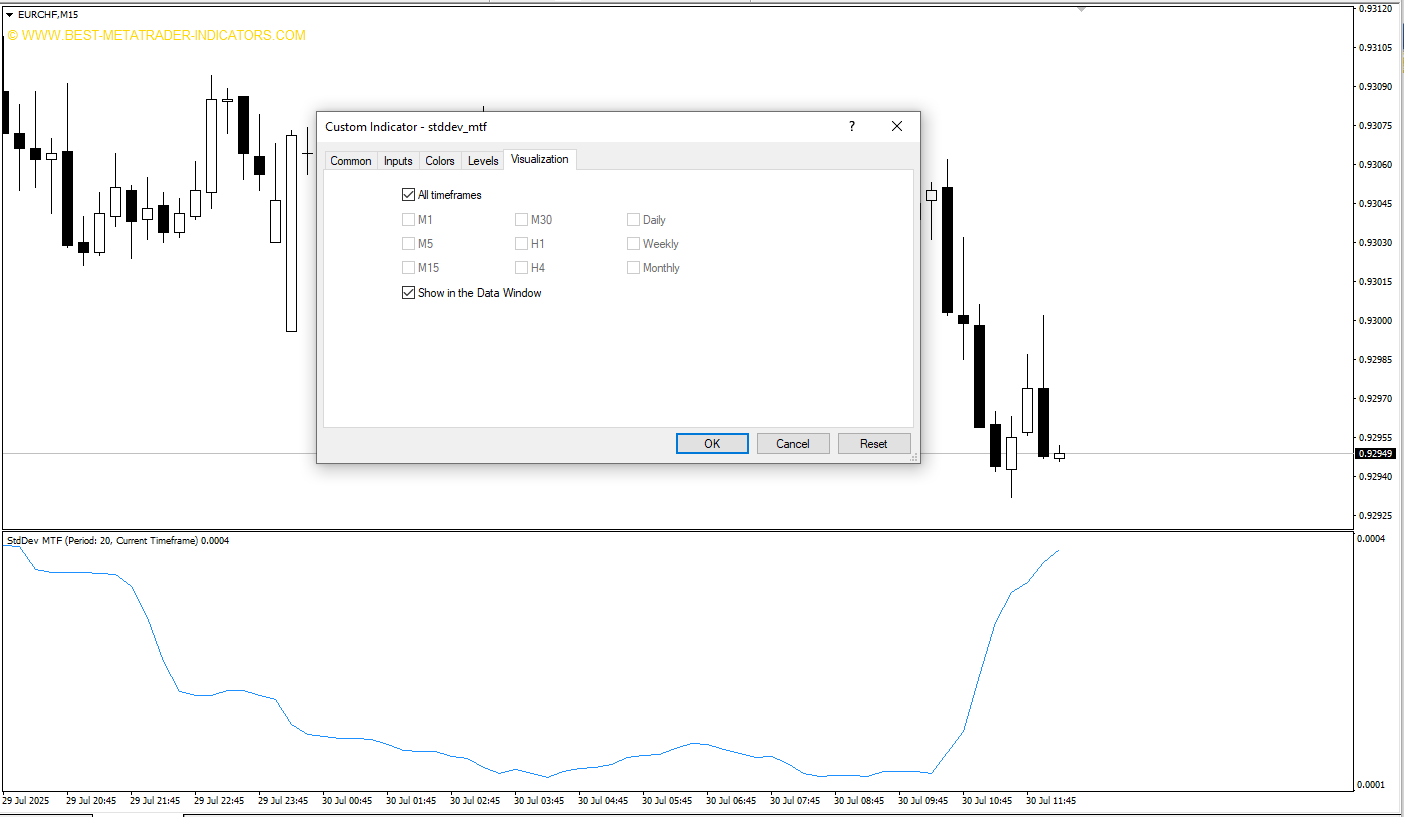This screenshot has width=1404, height=817.
Task: Click the StdDev MTF indicator label
Action: pos(117,541)
